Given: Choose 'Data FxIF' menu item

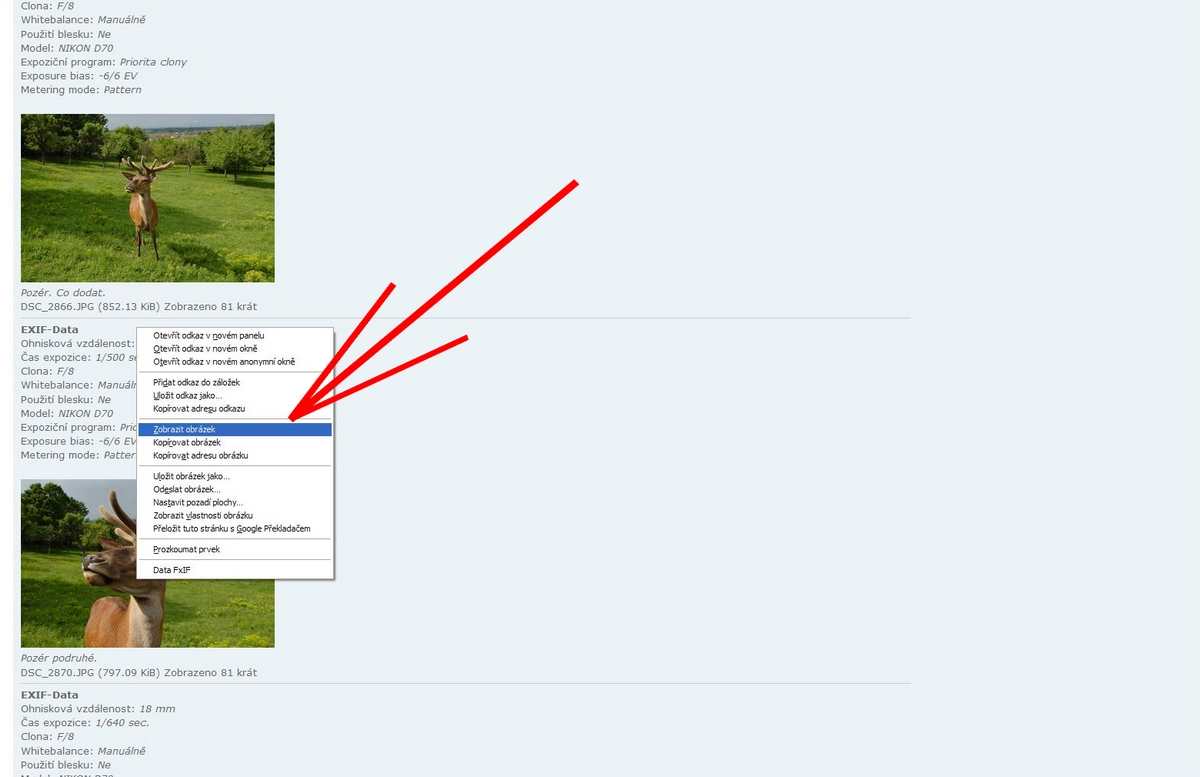Looking at the screenshot, I should (171, 570).
